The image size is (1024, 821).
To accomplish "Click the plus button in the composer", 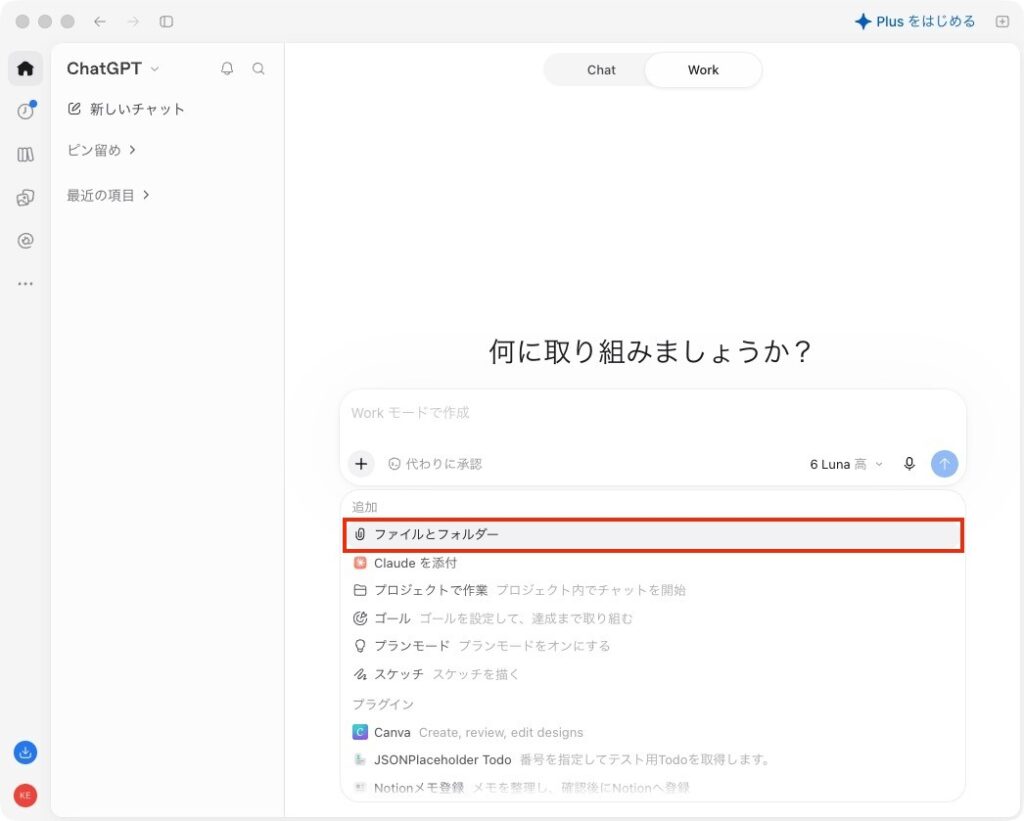I will tap(361, 464).
